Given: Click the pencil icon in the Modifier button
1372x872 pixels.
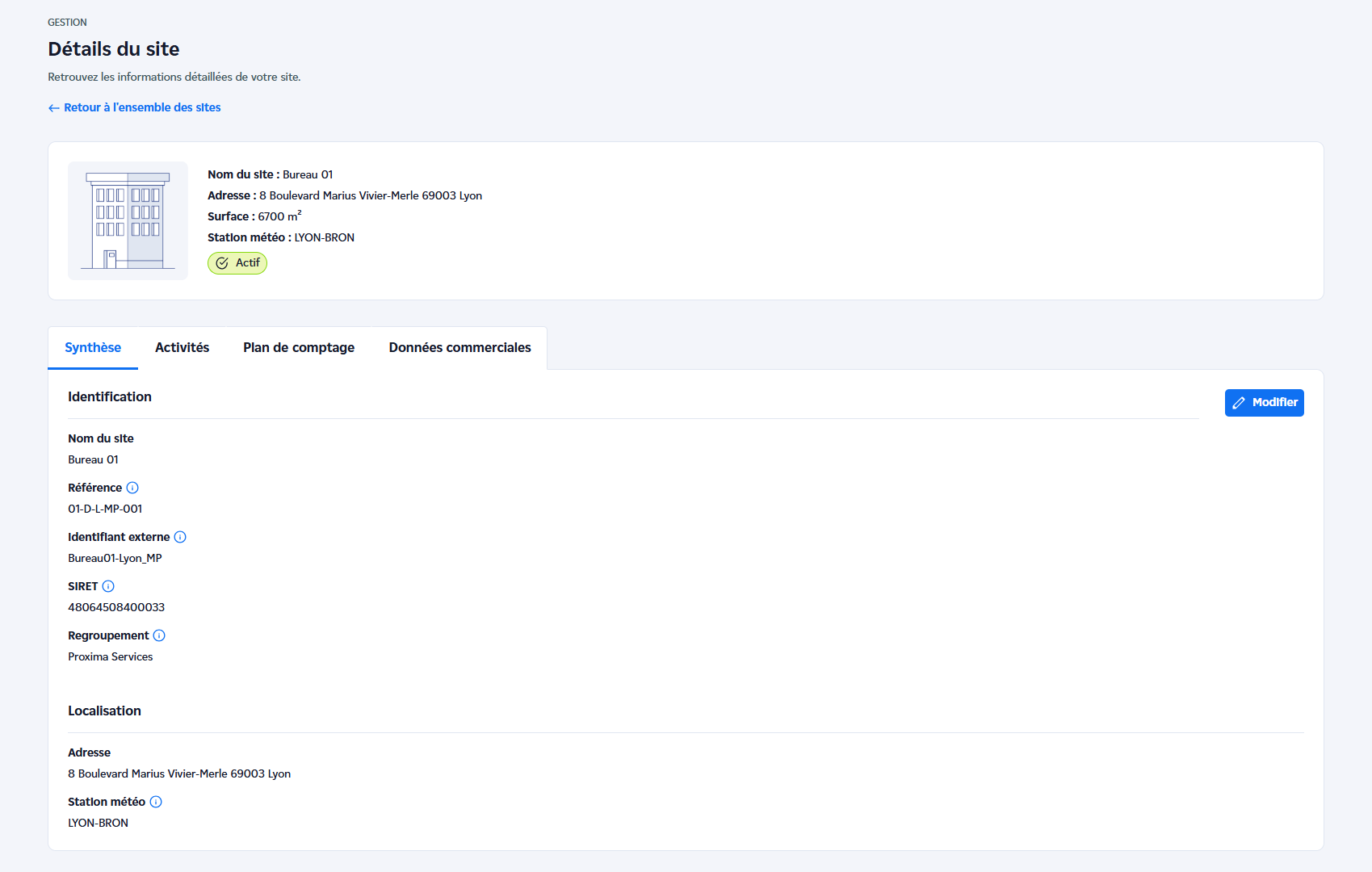Looking at the screenshot, I should [x=1239, y=403].
